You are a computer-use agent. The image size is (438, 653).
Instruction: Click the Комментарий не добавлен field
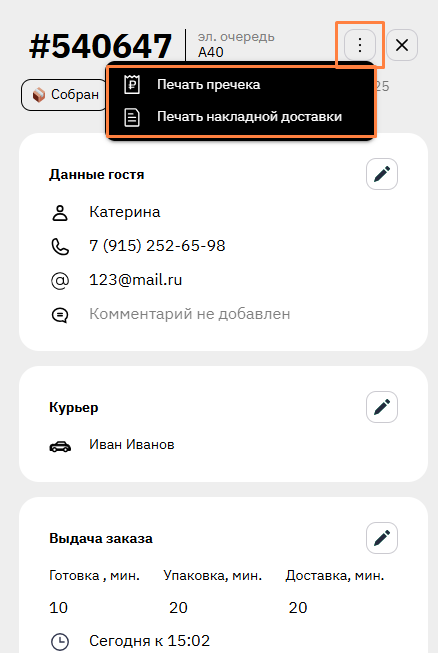coord(189,314)
